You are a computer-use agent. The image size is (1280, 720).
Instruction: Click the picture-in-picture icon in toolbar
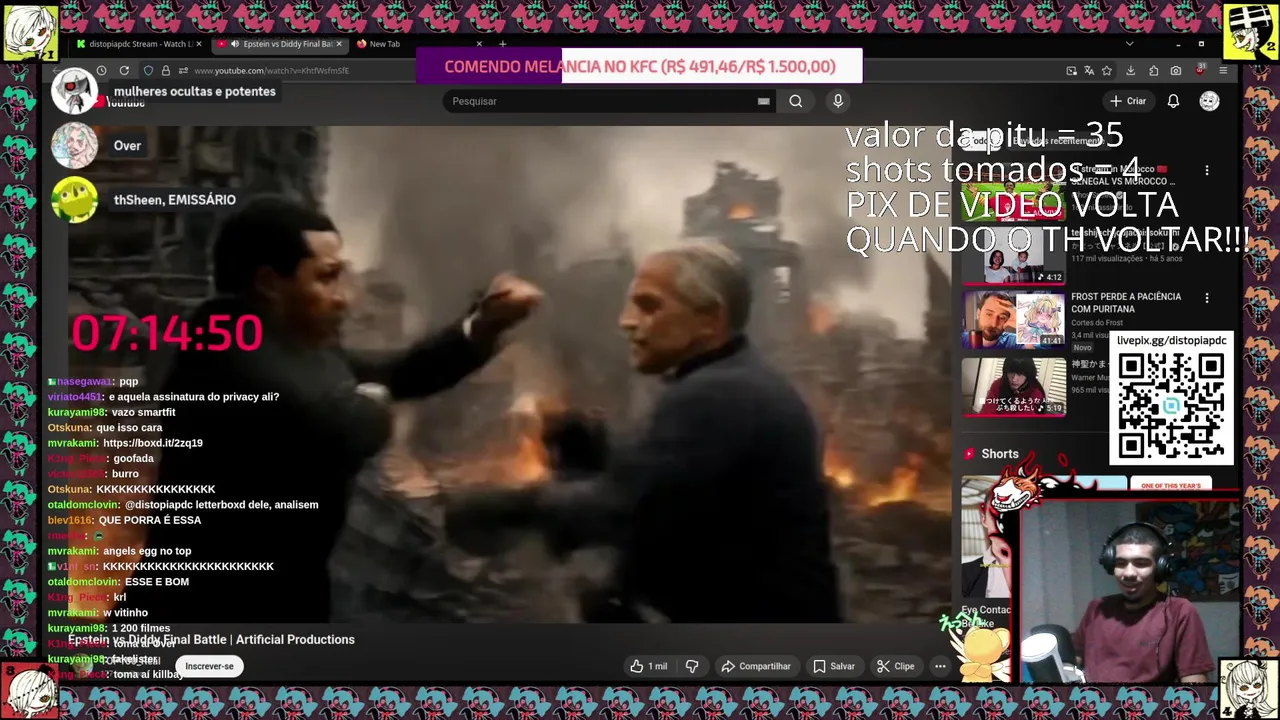1072,71
